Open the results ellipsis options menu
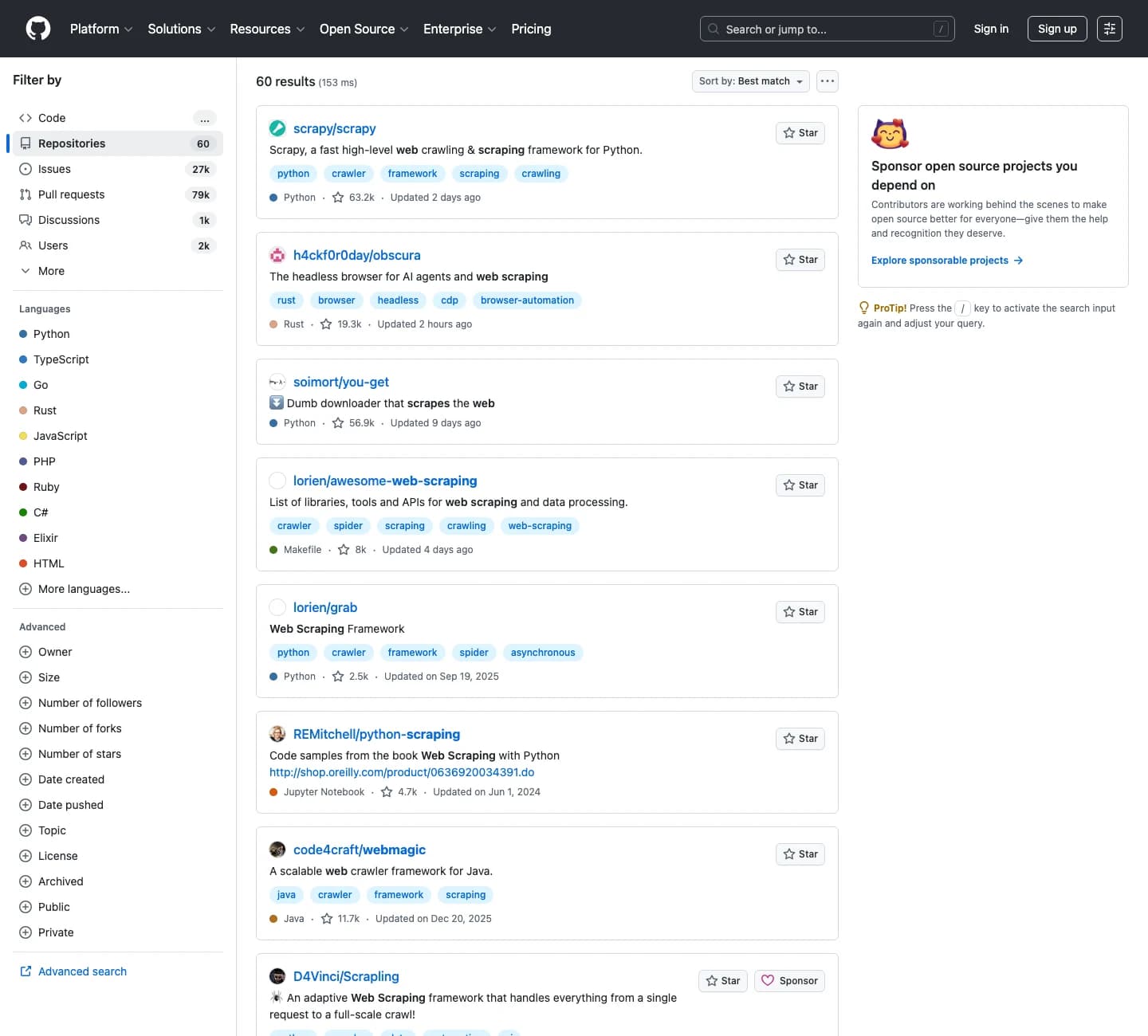 tap(828, 81)
